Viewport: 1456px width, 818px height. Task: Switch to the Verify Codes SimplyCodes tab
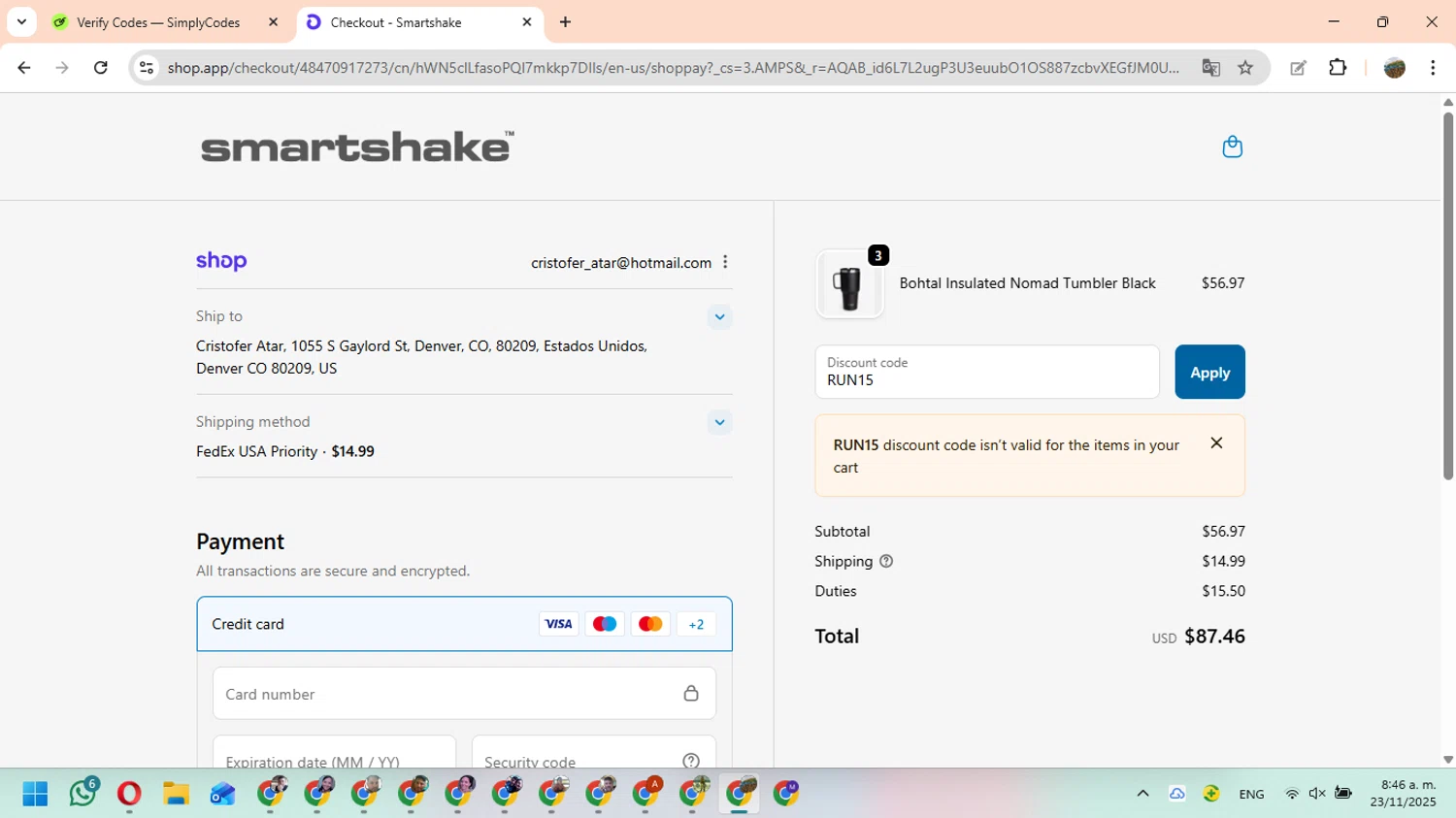158,22
